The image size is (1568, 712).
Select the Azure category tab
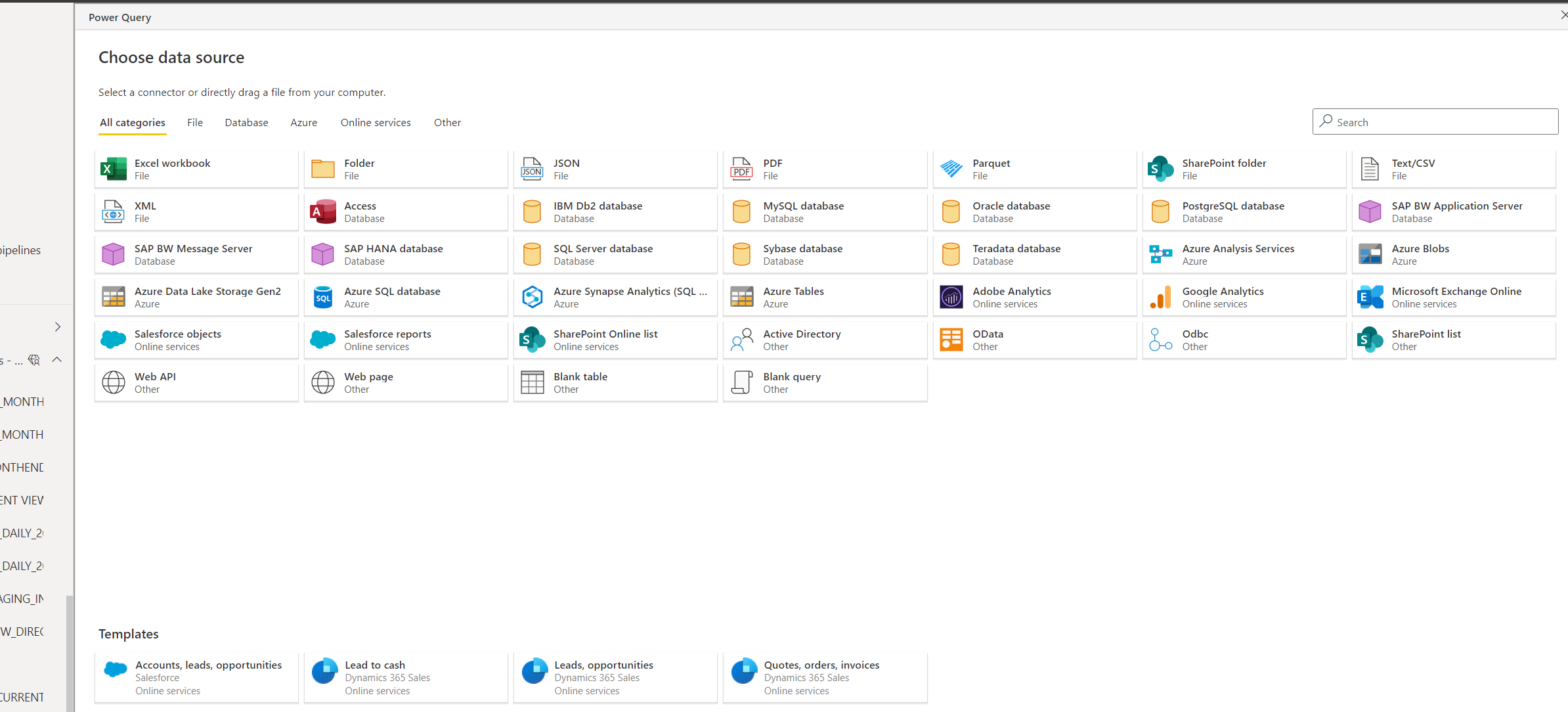pos(304,123)
